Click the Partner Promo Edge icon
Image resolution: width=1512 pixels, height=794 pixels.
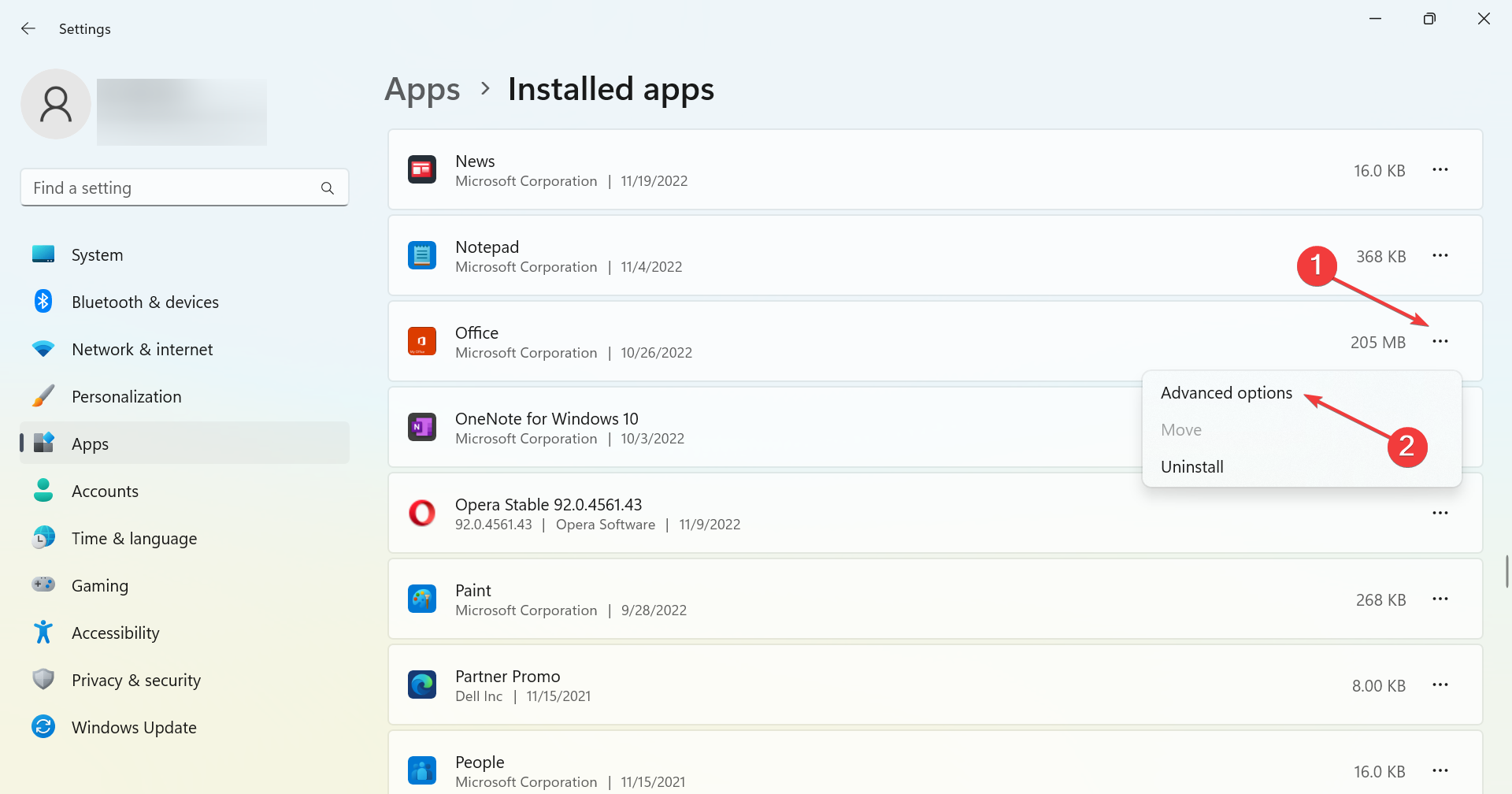point(422,685)
